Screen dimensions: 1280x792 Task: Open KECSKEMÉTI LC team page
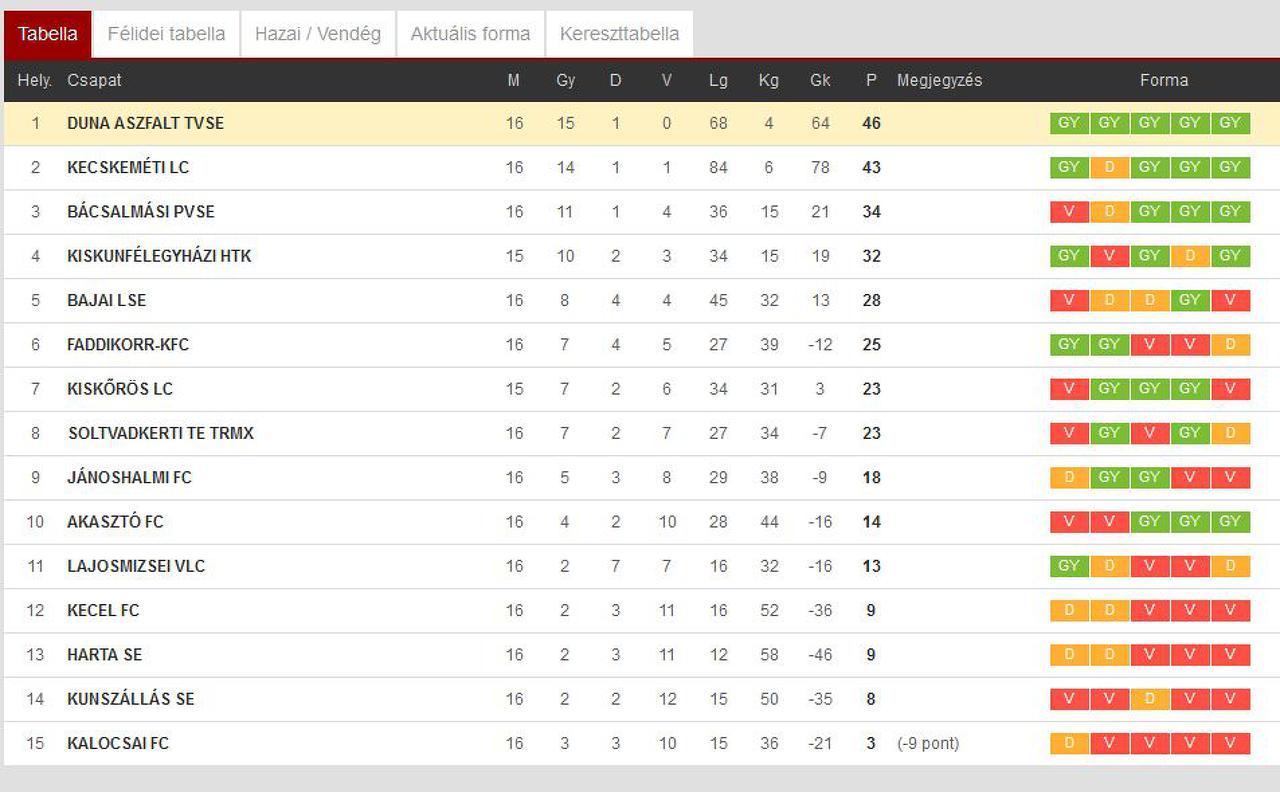(128, 167)
